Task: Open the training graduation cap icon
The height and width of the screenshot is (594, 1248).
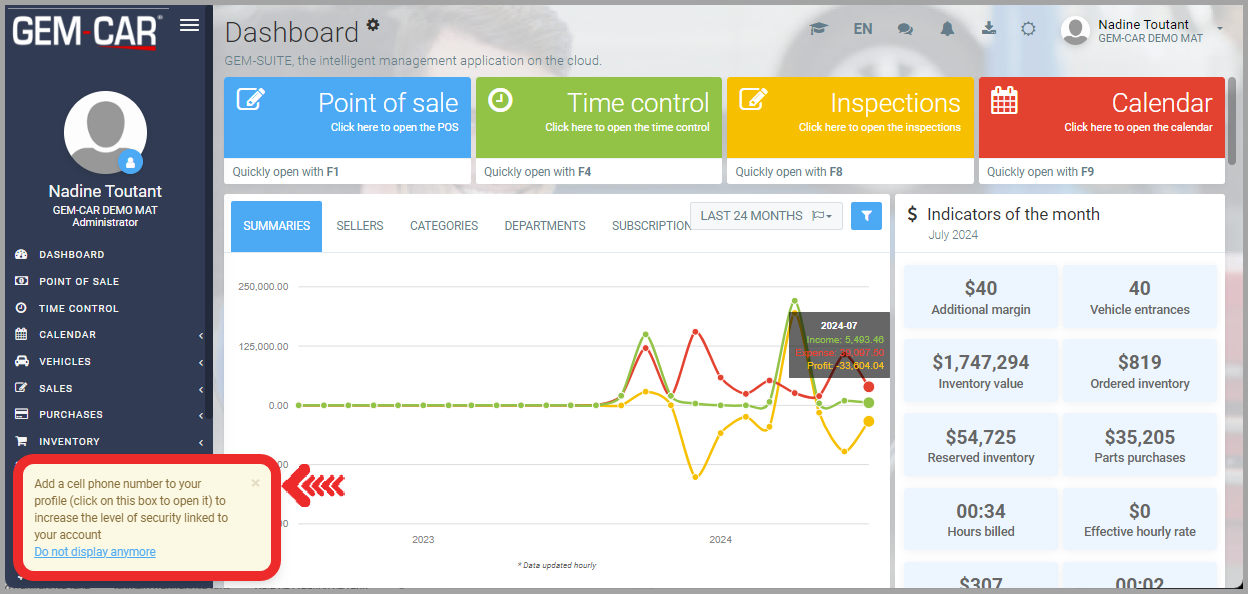Action: [819, 29]
